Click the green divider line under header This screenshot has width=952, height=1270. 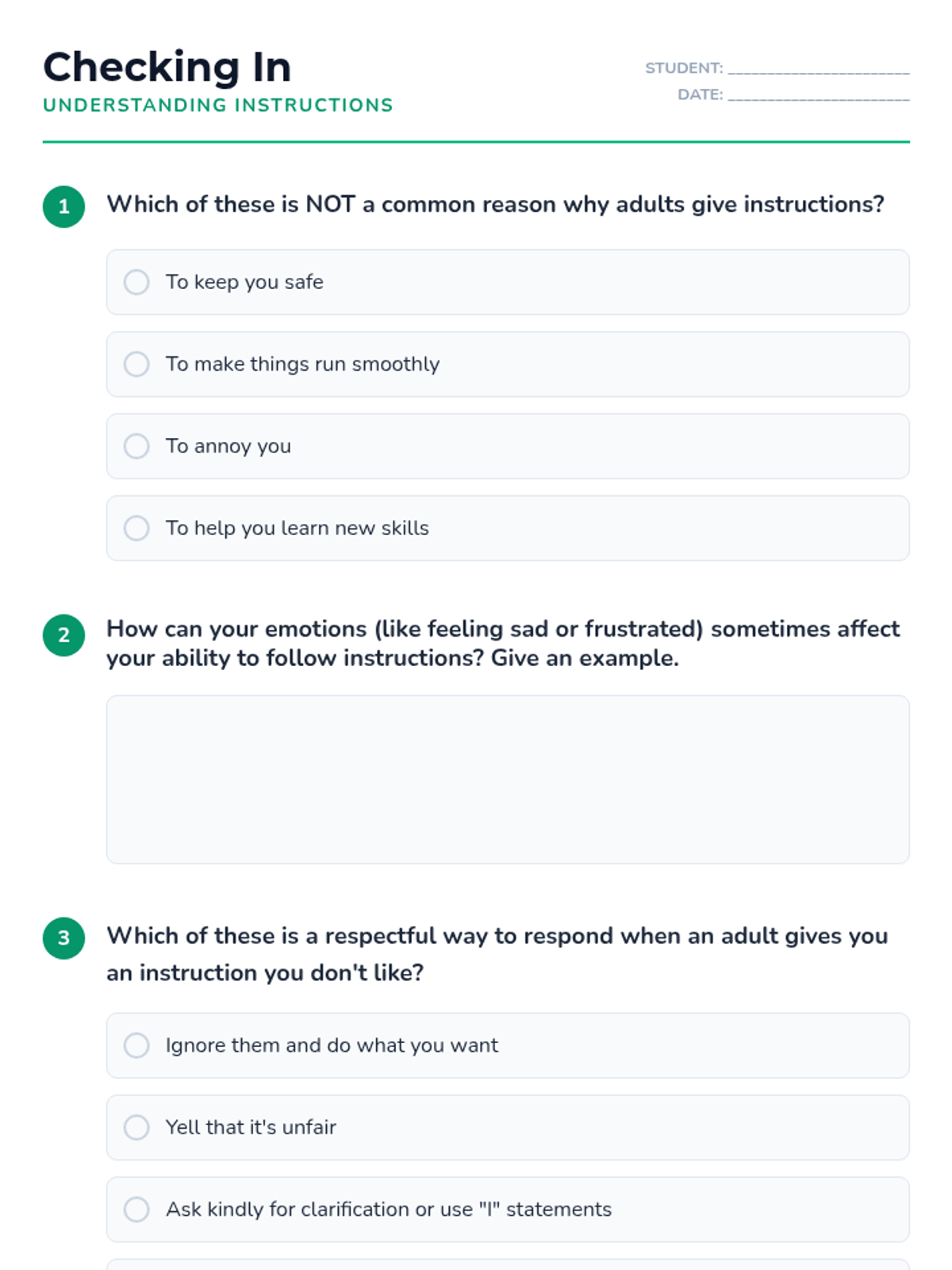tap(476, 142)
